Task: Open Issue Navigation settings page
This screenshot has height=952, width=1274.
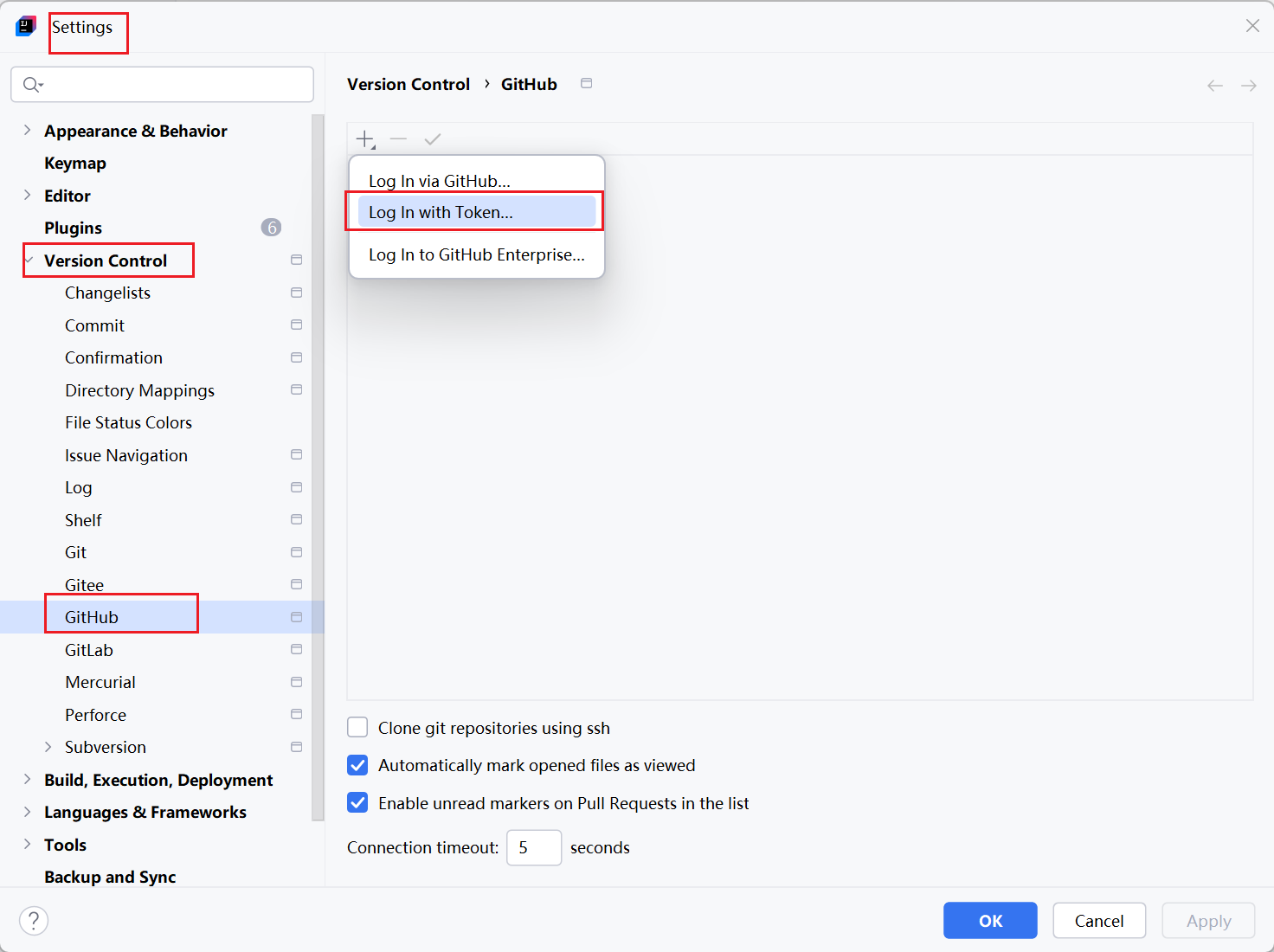Action: click(125, 455)
